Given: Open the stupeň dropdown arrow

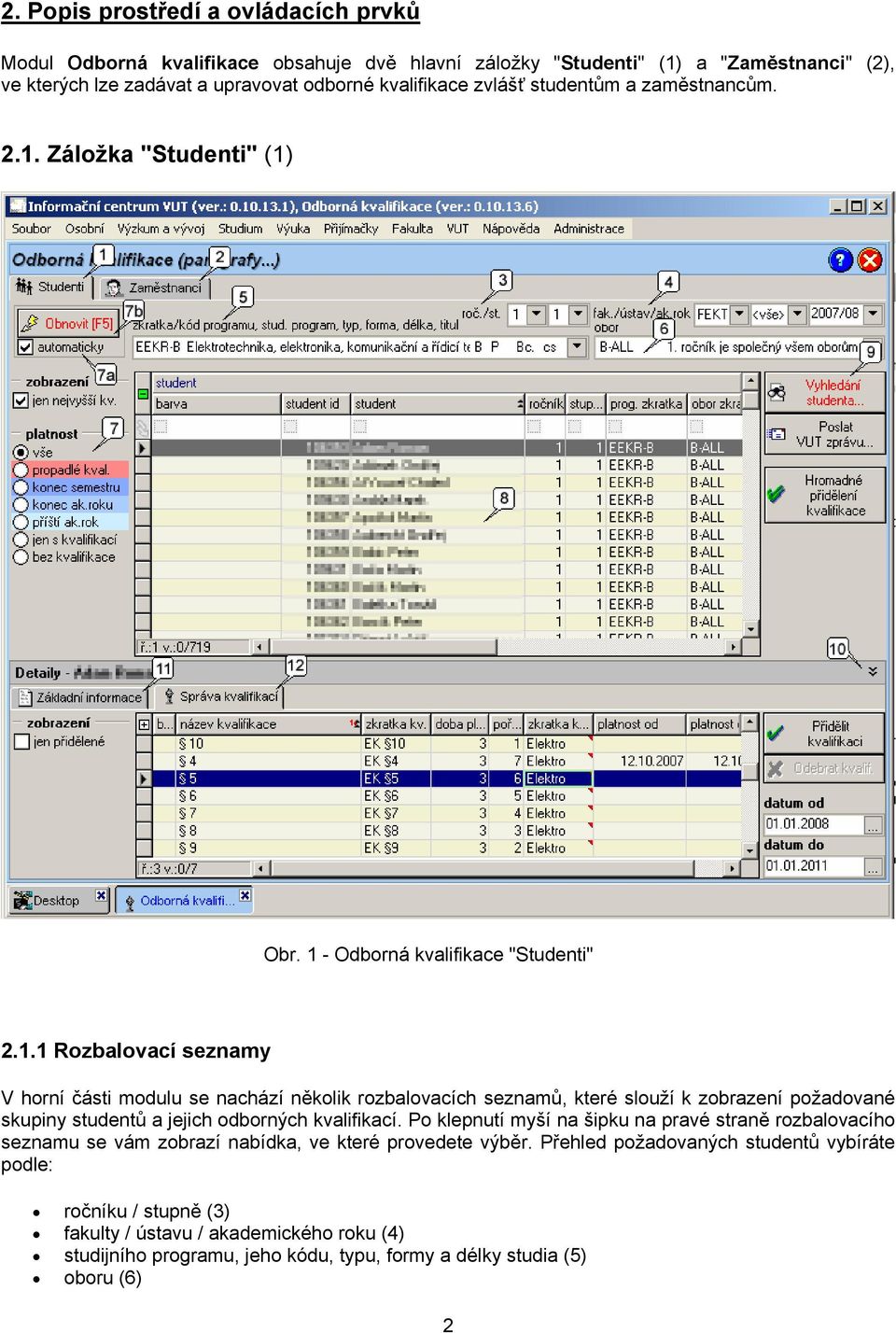Looking at the screenshot, I should tap(578, 315).
